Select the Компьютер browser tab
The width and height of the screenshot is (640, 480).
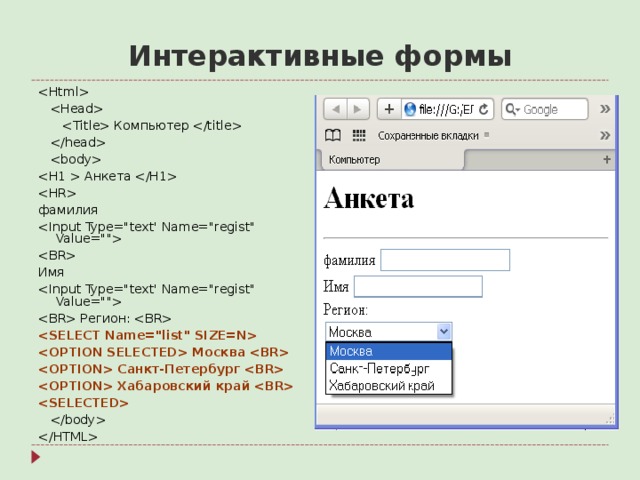(392, 160)
